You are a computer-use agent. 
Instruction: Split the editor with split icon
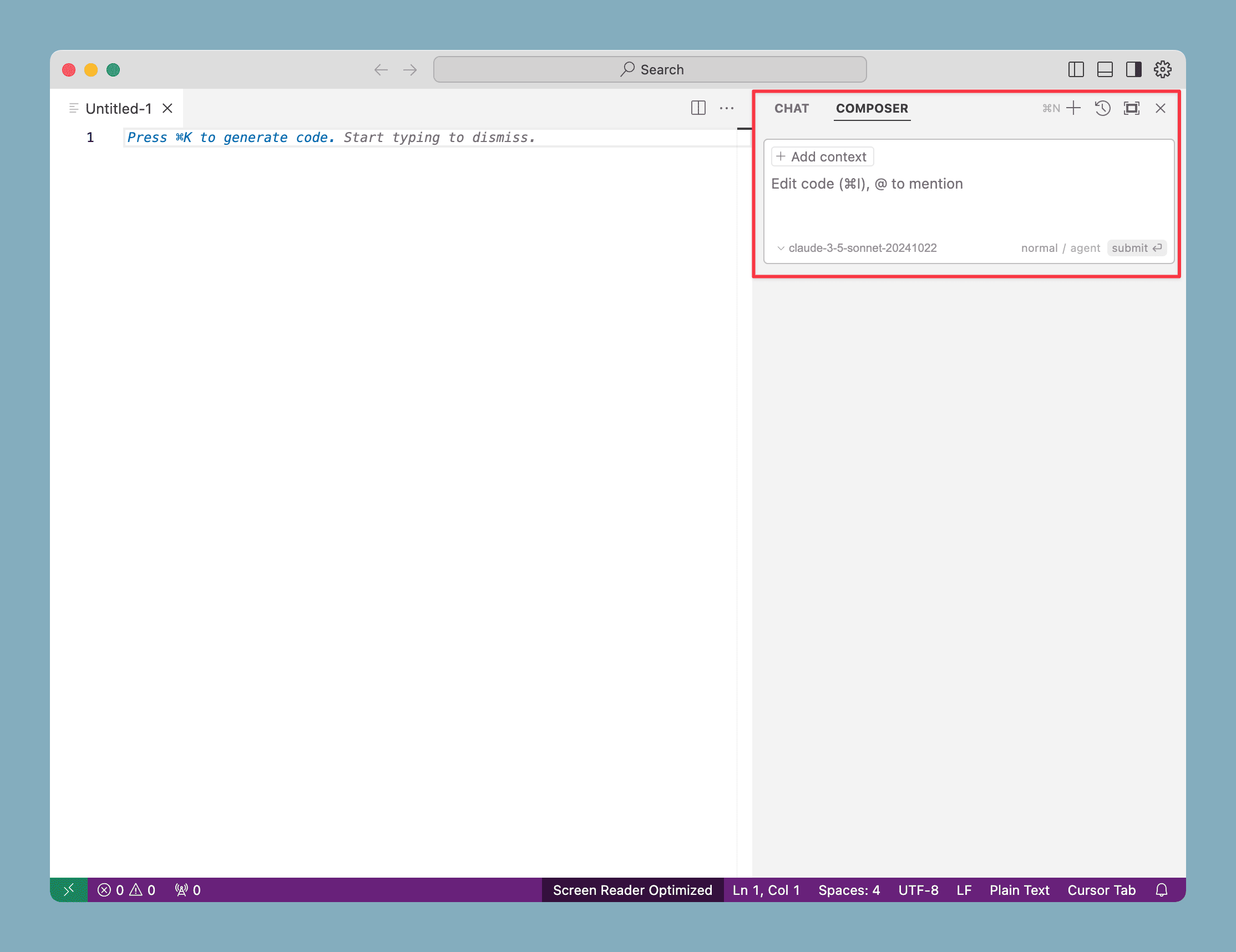(698, 108)
